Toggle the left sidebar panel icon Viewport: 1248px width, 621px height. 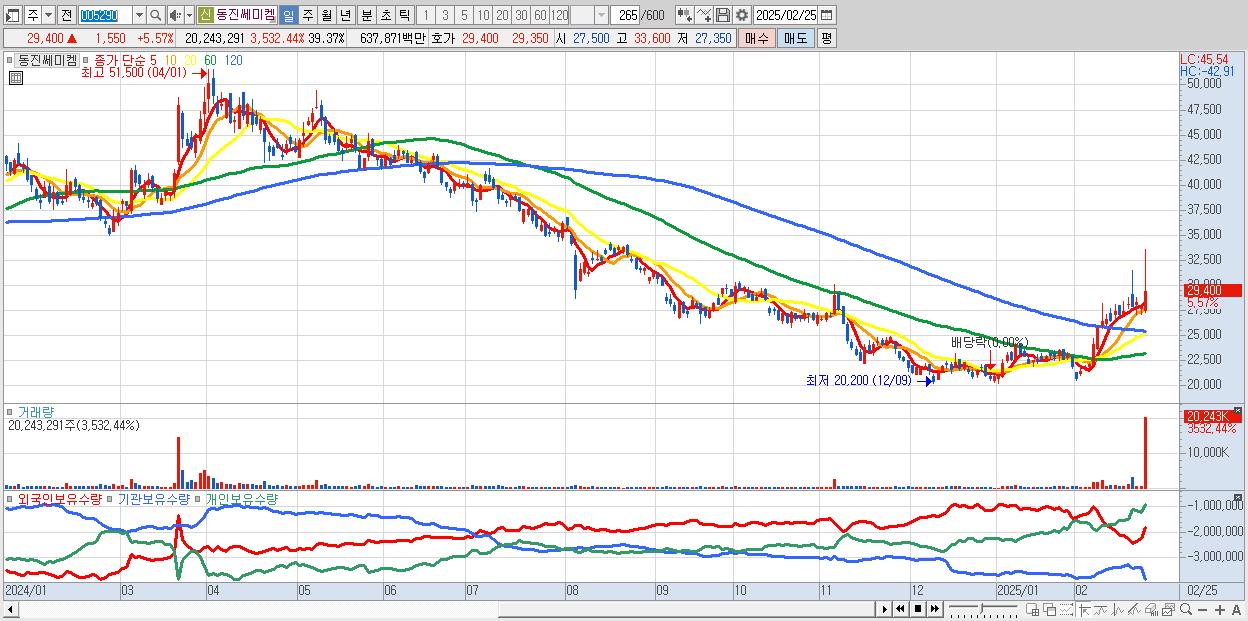pos(13,15)
